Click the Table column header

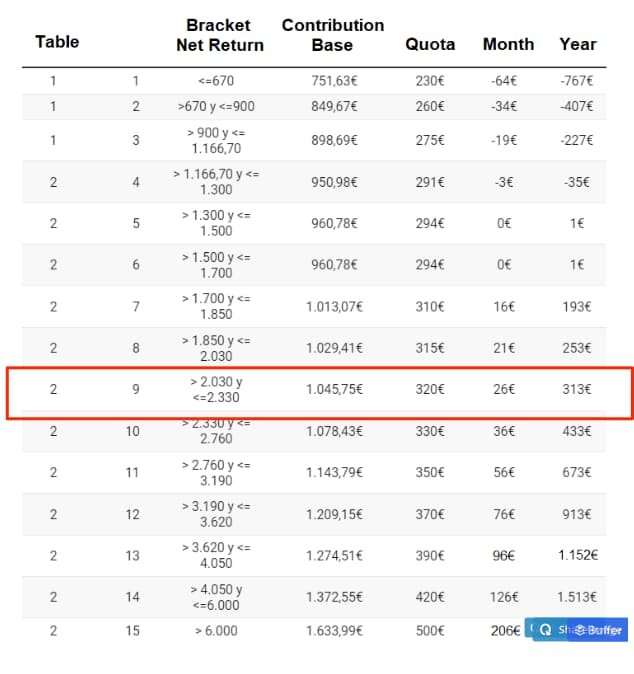pyautogui.click(x=57, y=42)
